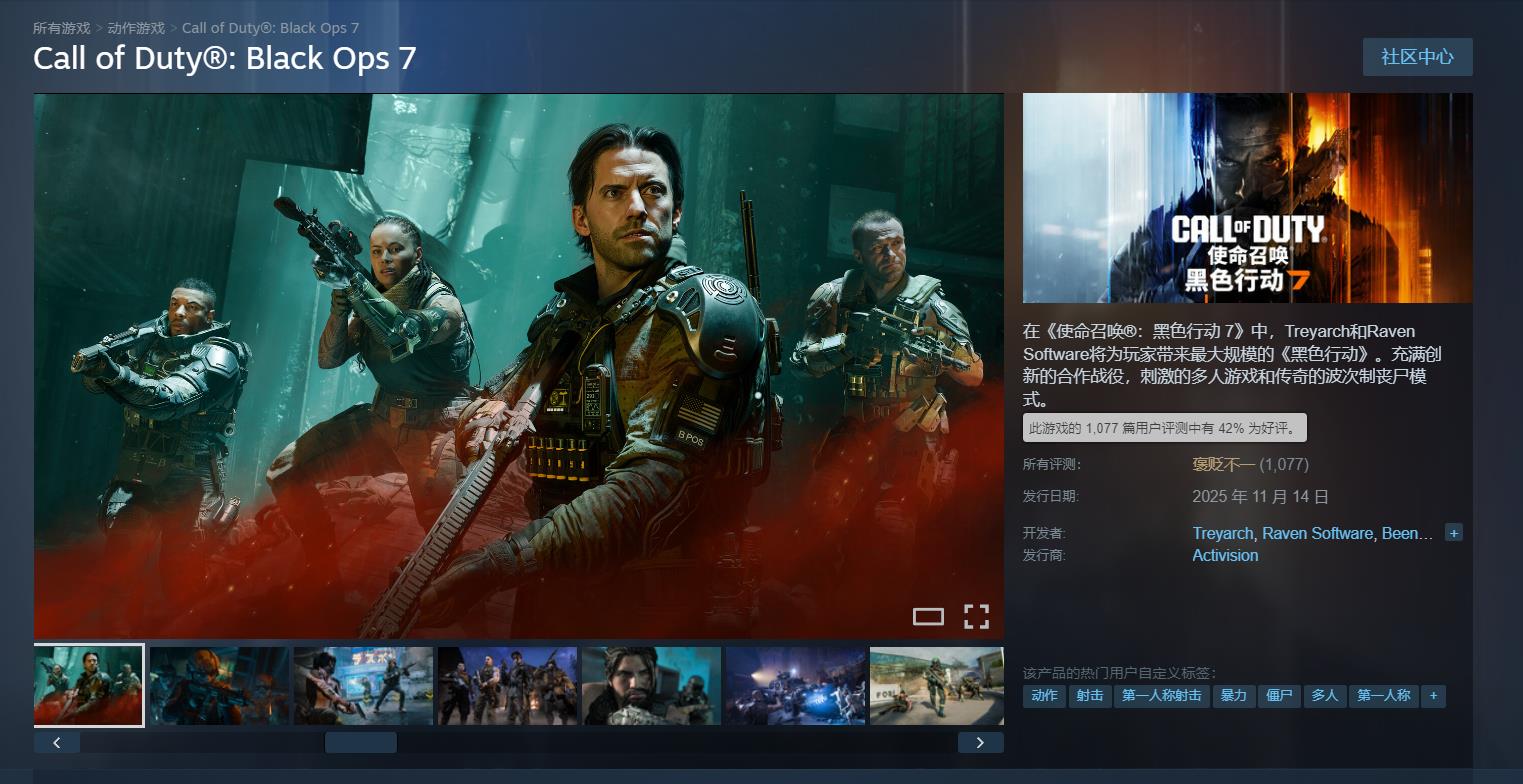This screenshot has width=1523, height=784.
Task: Expand more user tags with plus button
Action: click(1434, 695)
